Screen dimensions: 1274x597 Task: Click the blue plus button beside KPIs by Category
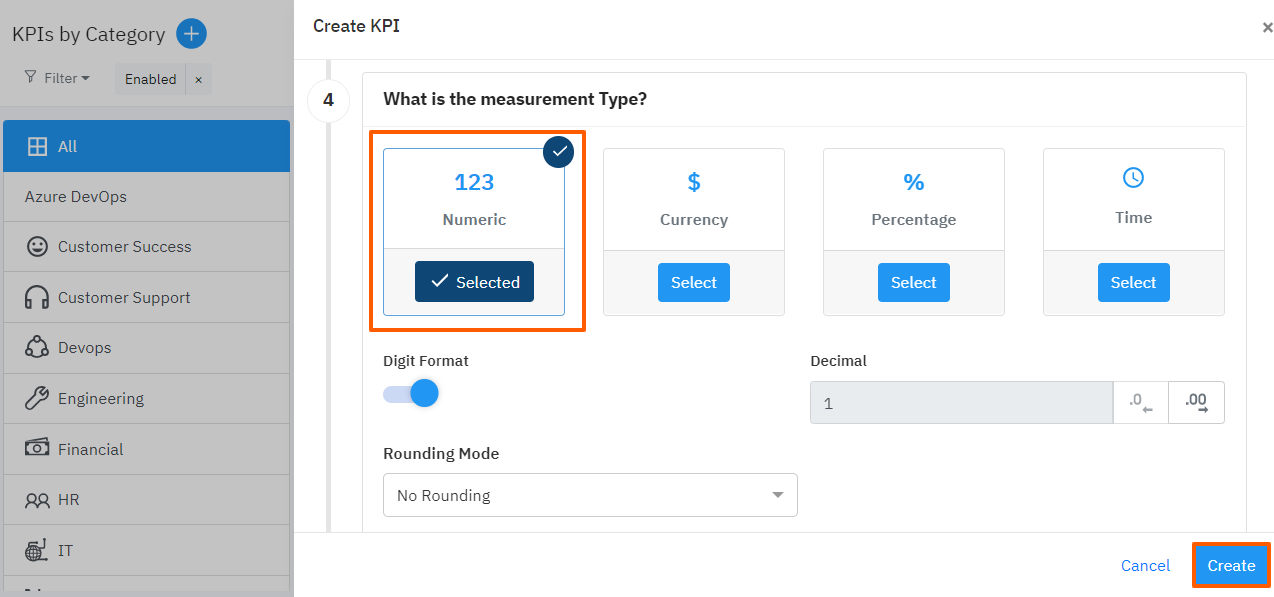(191, 33)
